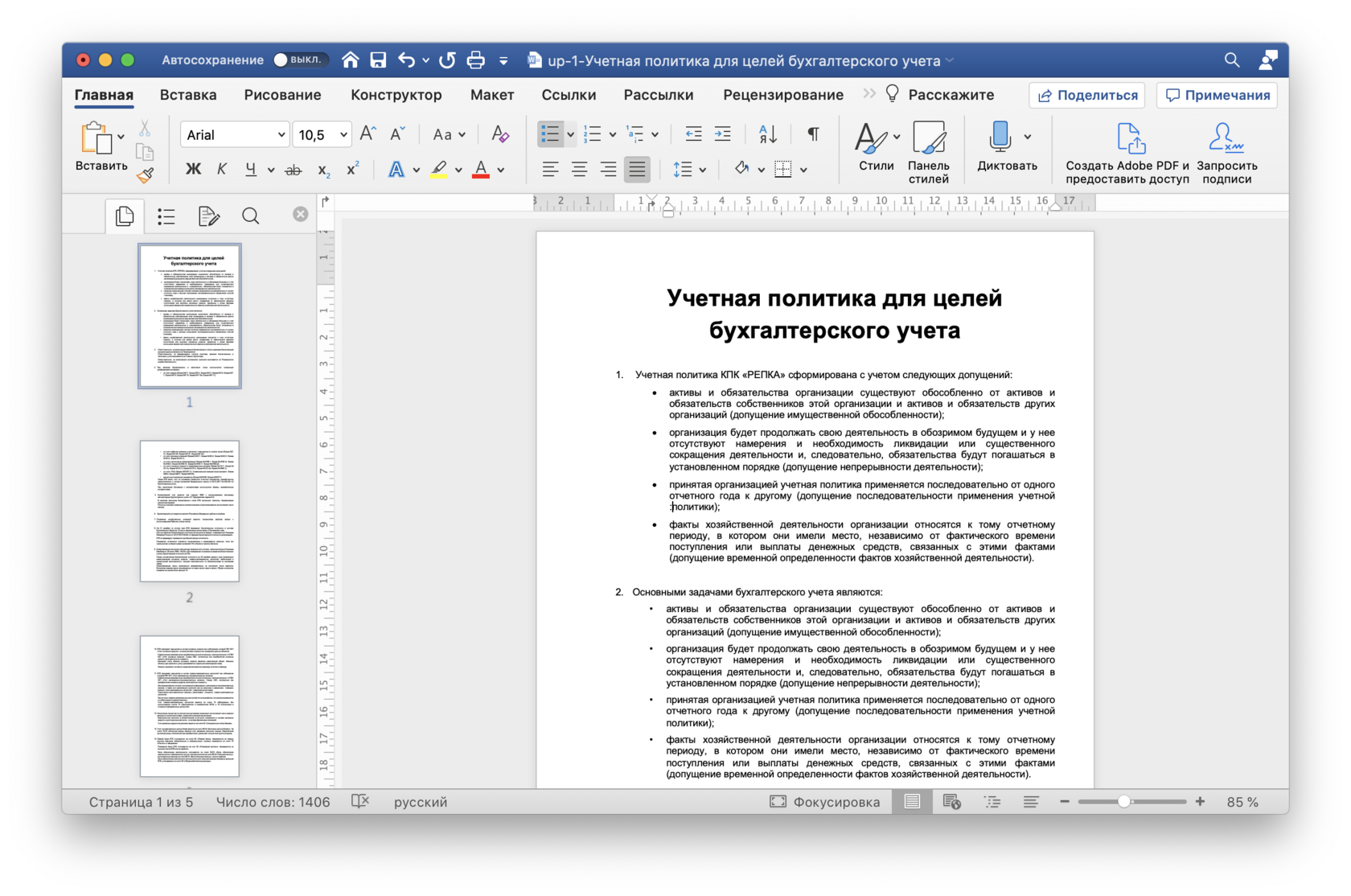
Task: Open the Styles pane
Action: pos(928,152)
